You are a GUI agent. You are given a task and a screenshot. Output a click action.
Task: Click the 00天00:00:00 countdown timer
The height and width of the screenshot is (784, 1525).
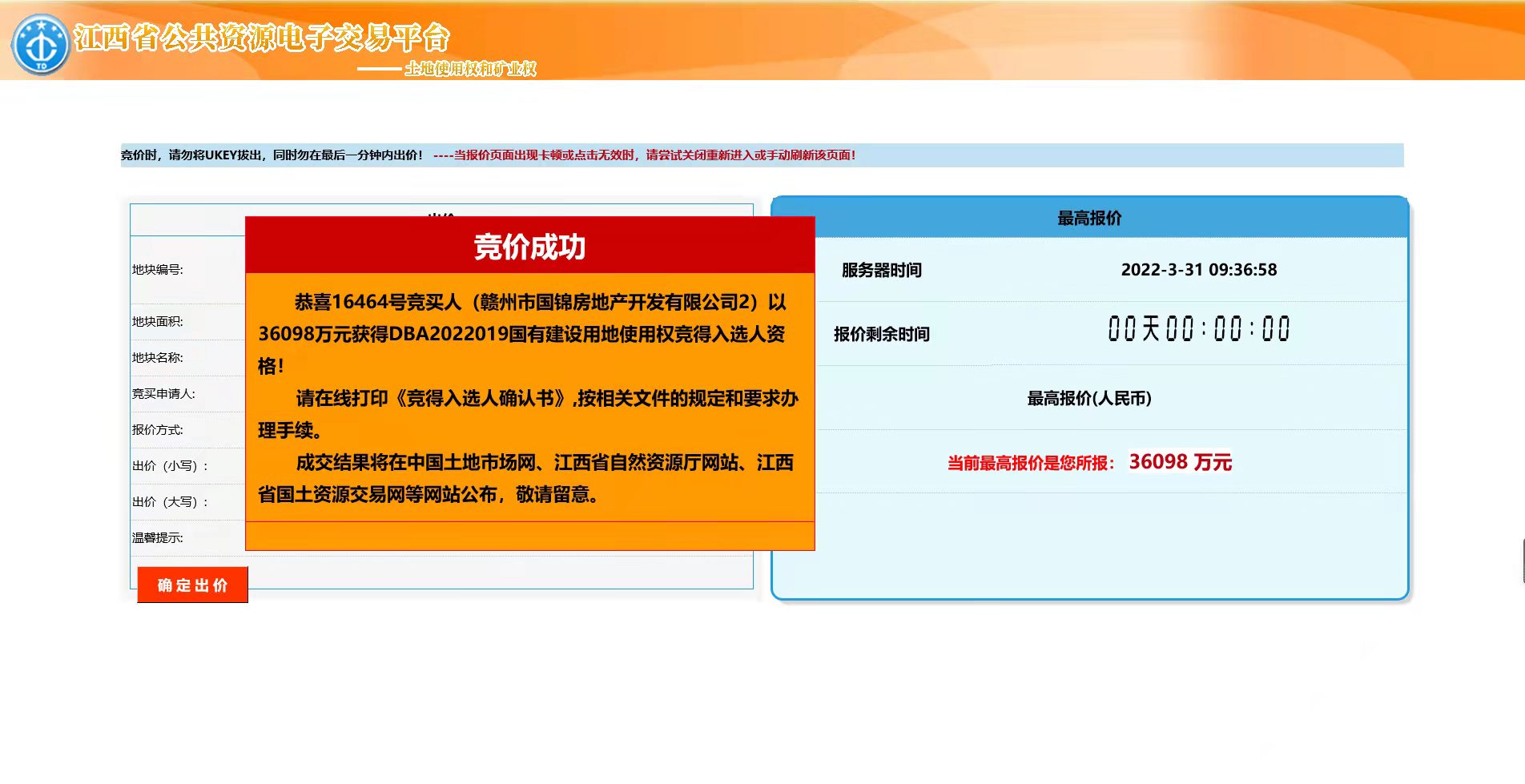(x=1198, y=329)
